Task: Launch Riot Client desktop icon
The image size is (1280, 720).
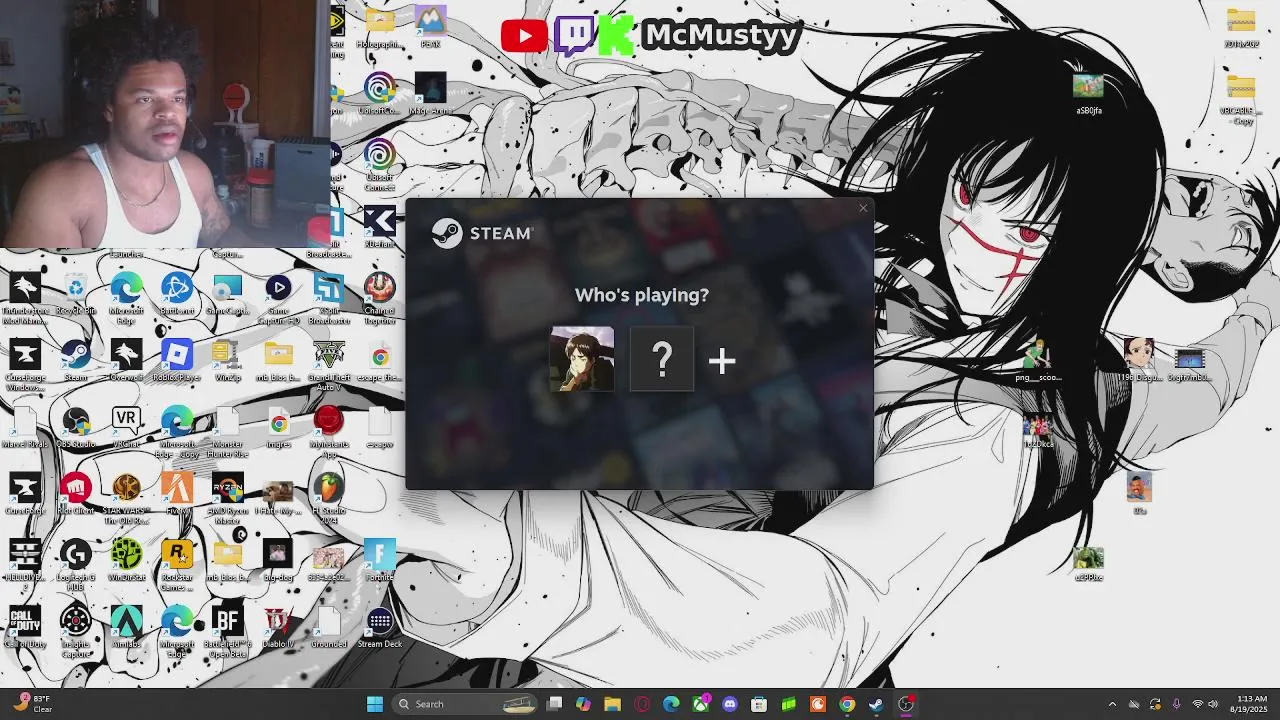Action: [76, 495]
